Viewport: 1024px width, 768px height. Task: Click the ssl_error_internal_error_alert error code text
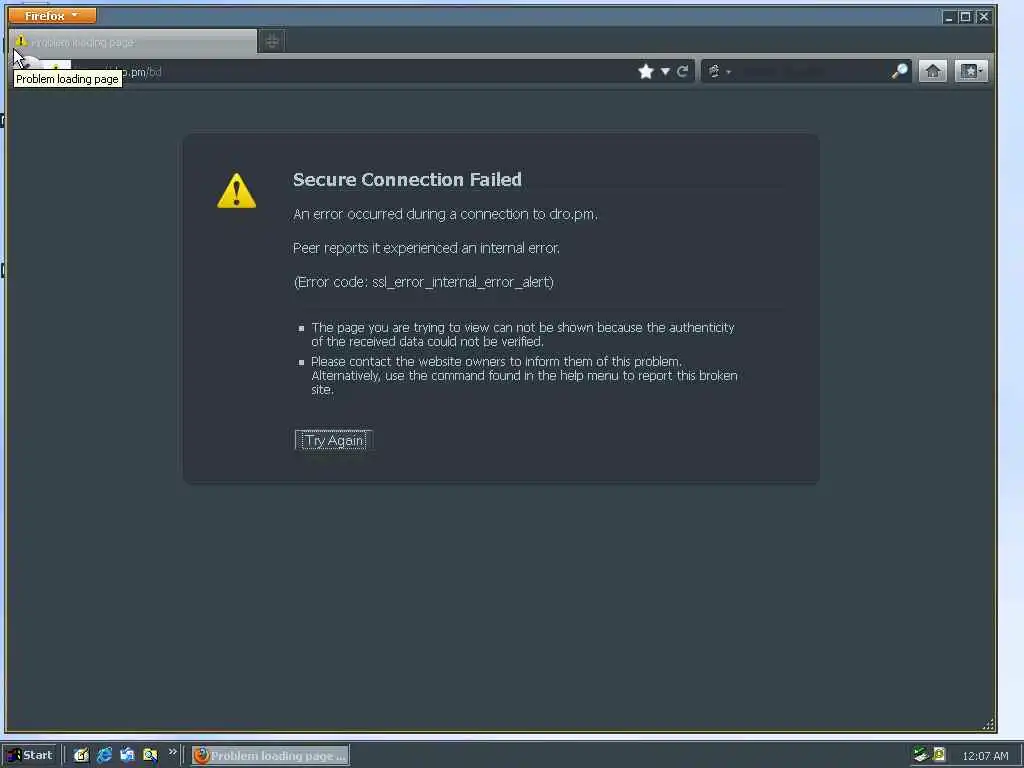(462, 282)
